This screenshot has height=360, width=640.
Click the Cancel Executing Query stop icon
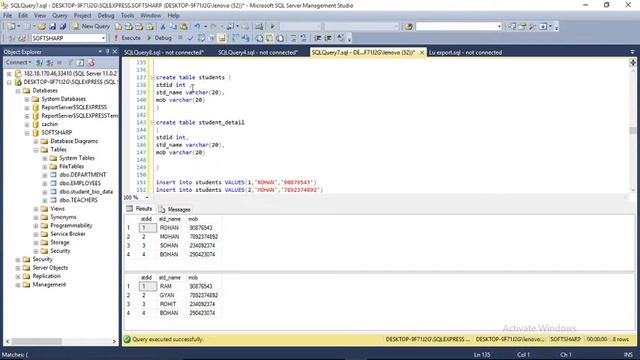coord(180,38)
